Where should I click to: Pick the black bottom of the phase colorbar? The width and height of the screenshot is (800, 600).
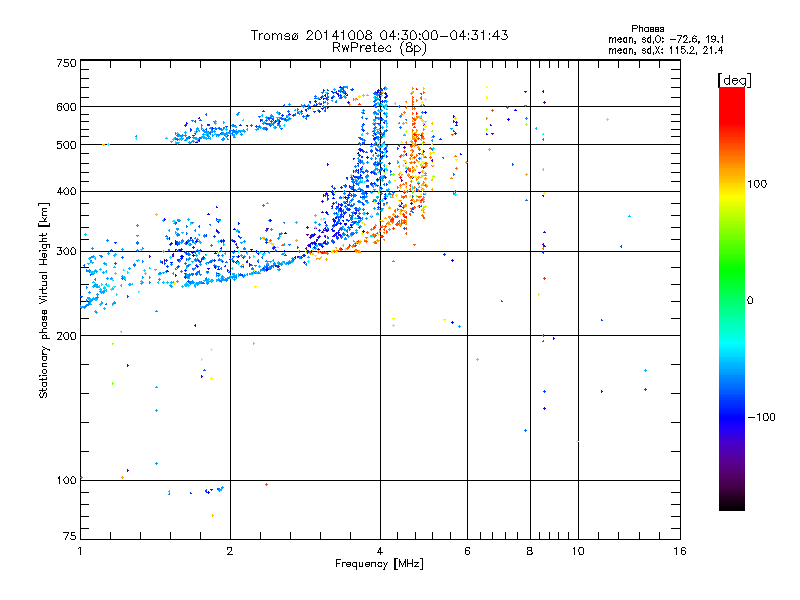point(732,503)
